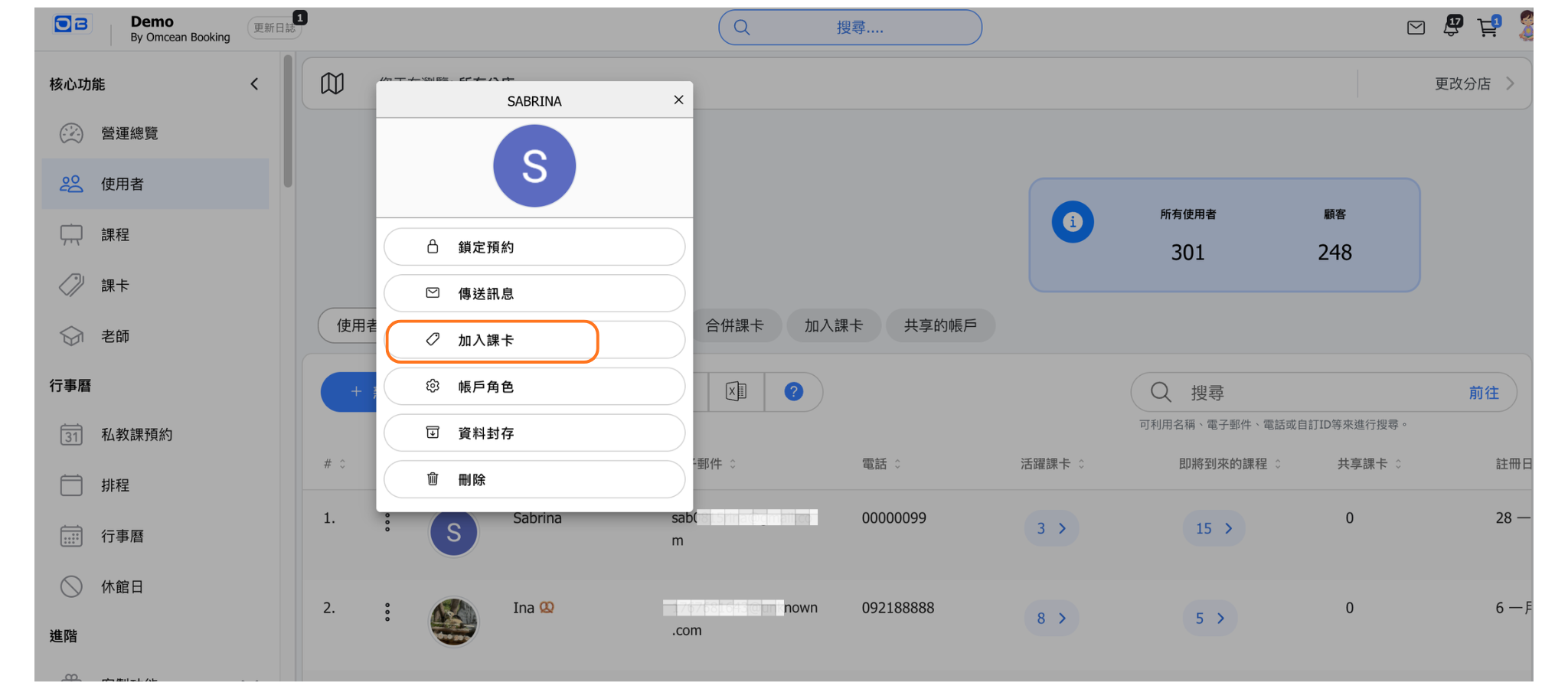Open the shopping cart icon
The width and height of the screenshot is (1568, 689).
1487,28
